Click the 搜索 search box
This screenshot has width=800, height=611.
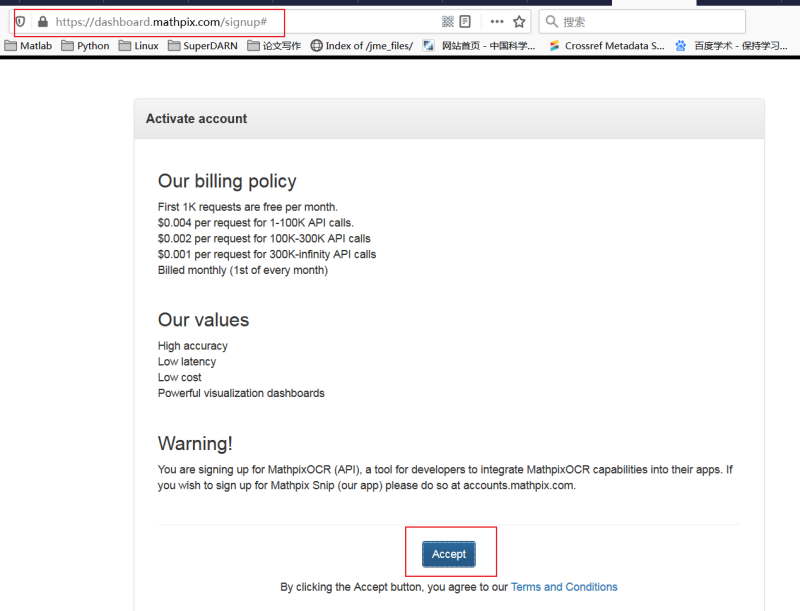click(x=642, y=21)
